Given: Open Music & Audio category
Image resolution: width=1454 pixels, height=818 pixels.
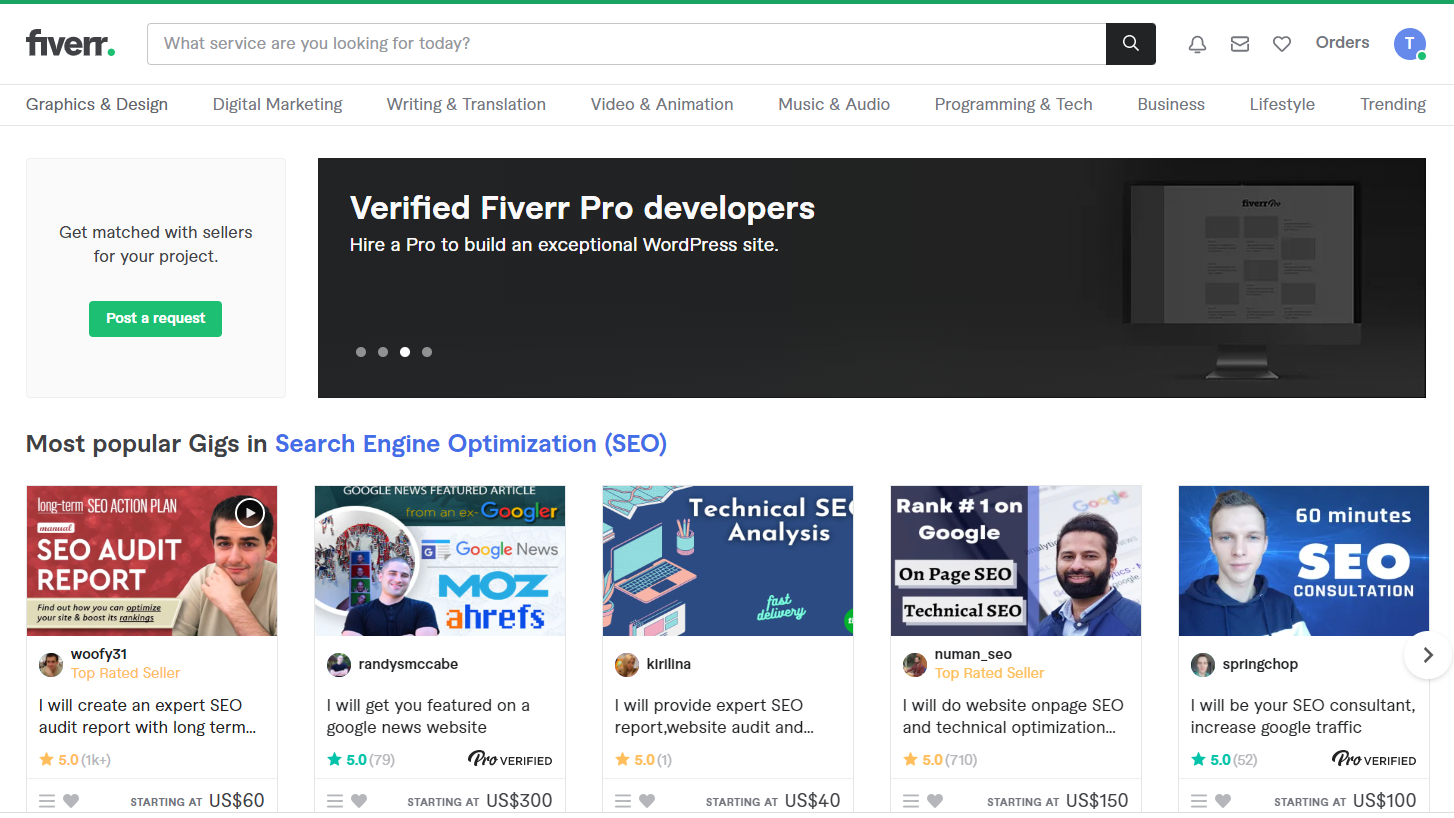Looking at the screenshot, I should pyautogui.click(x=834, y=104).
